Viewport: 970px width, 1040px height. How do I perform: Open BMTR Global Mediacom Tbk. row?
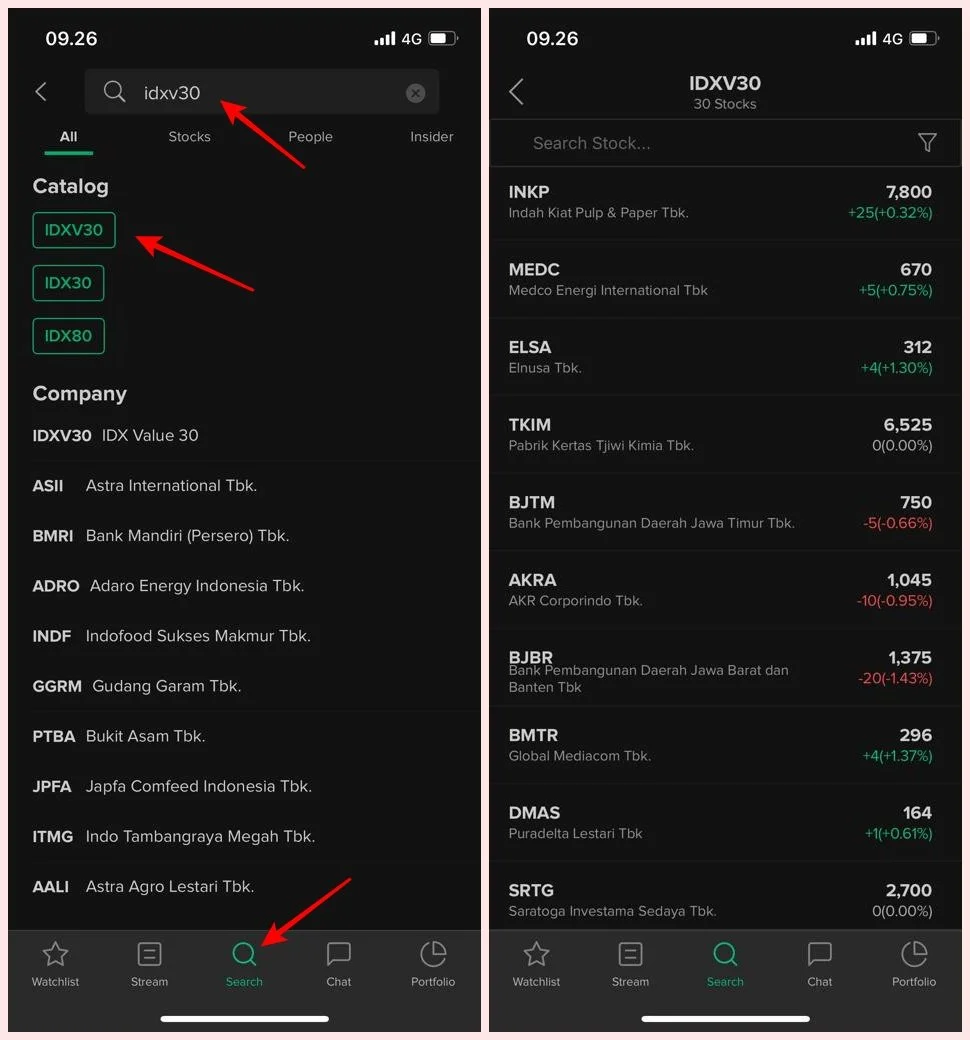725,746
